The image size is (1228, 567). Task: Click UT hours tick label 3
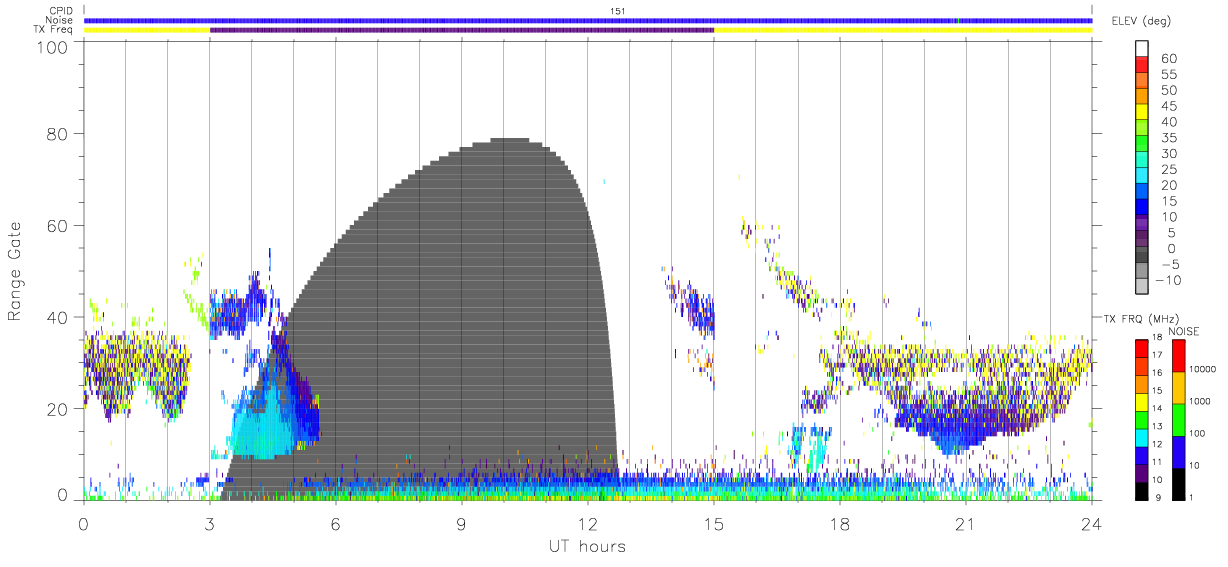tap(209, 523)
